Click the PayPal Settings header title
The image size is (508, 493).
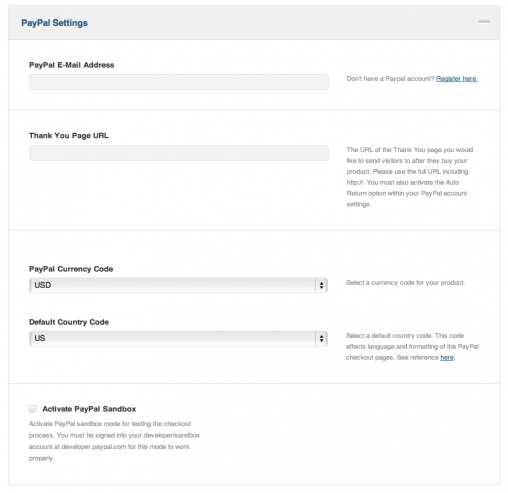coord(55,23)
